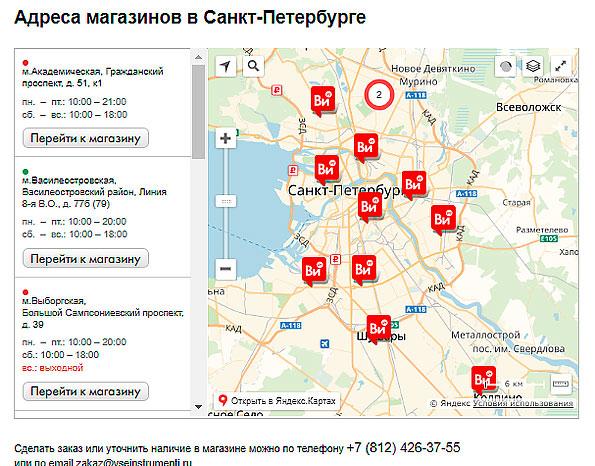Open Условия использования link
Image resolution: width=595 pixels, height=466 pixels.
[523, 403]
